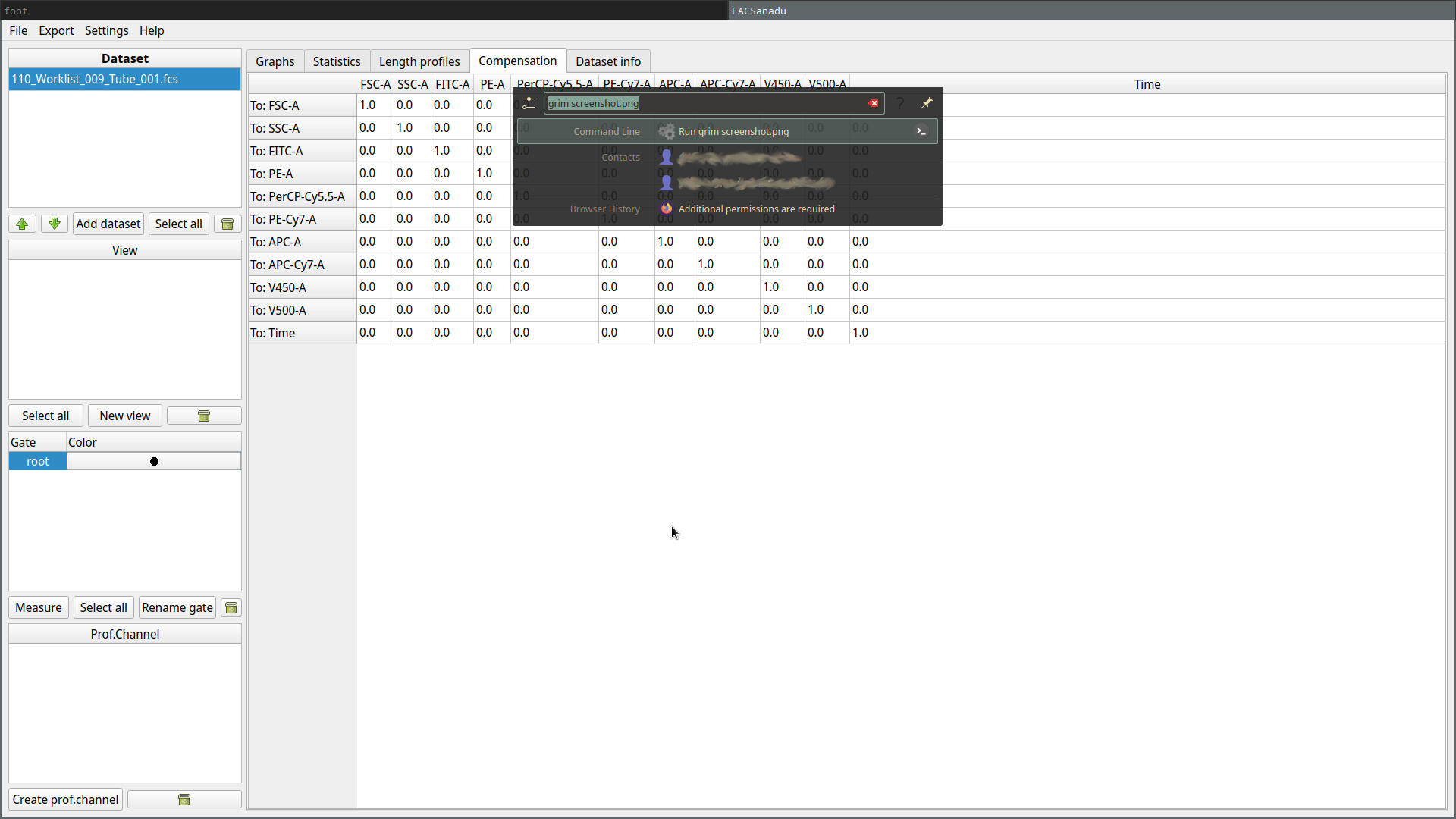Click the root gate black color dot
1456x819 pixels.
[154, 461]
